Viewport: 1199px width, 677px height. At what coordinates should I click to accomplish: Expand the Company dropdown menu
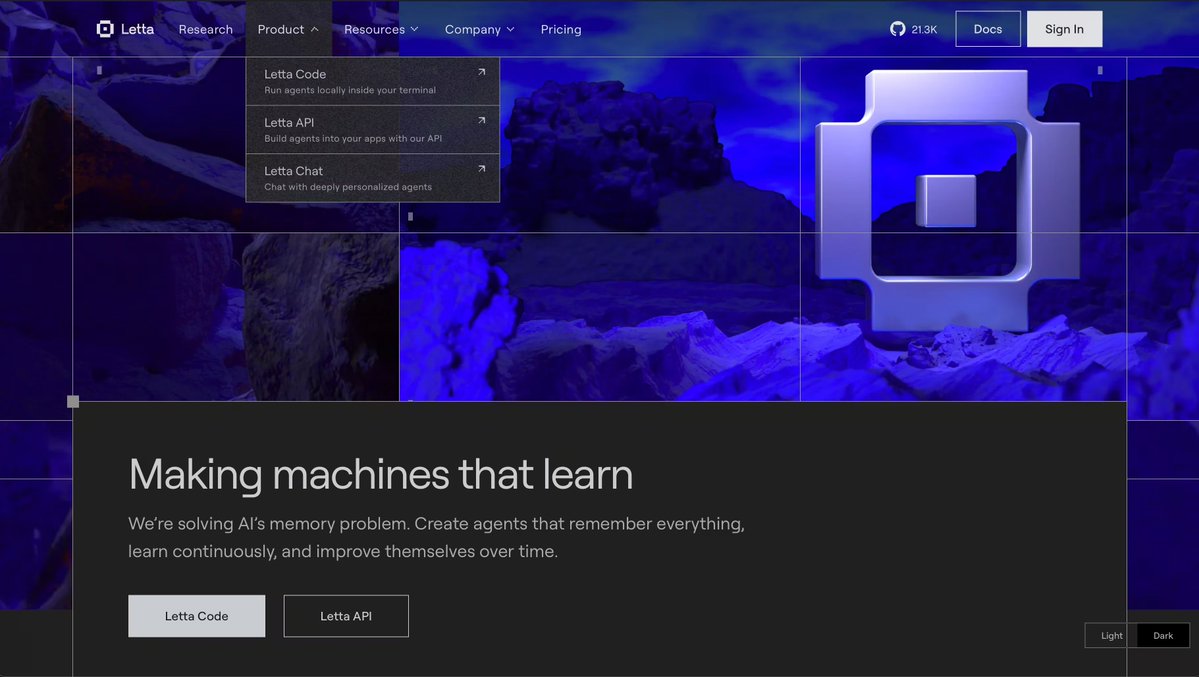point(479,29)
